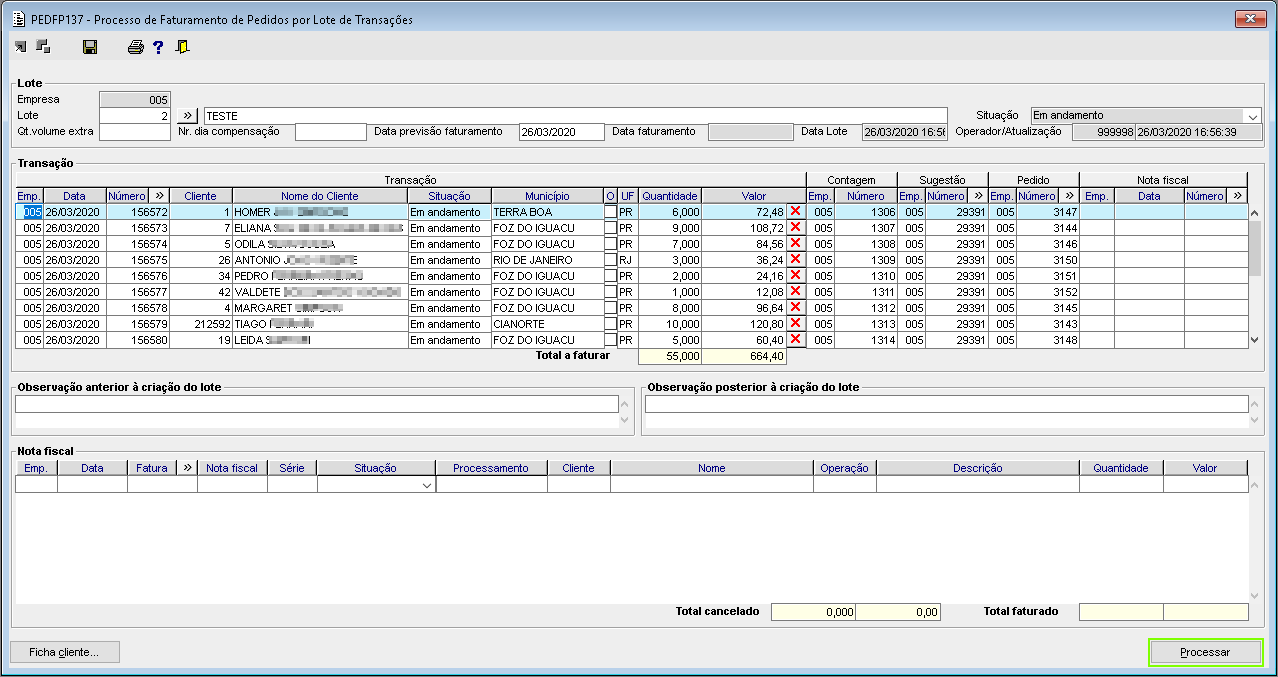
Task: Click the Save diskette icon in the toolbar
Action: click(90, 47)
